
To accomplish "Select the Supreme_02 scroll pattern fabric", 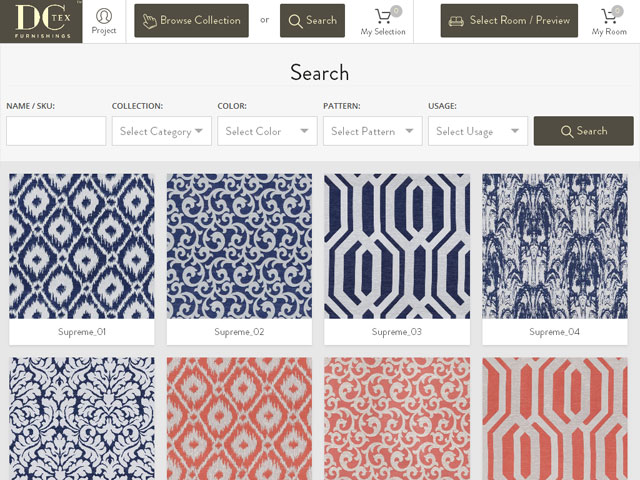I will point(239,246).
